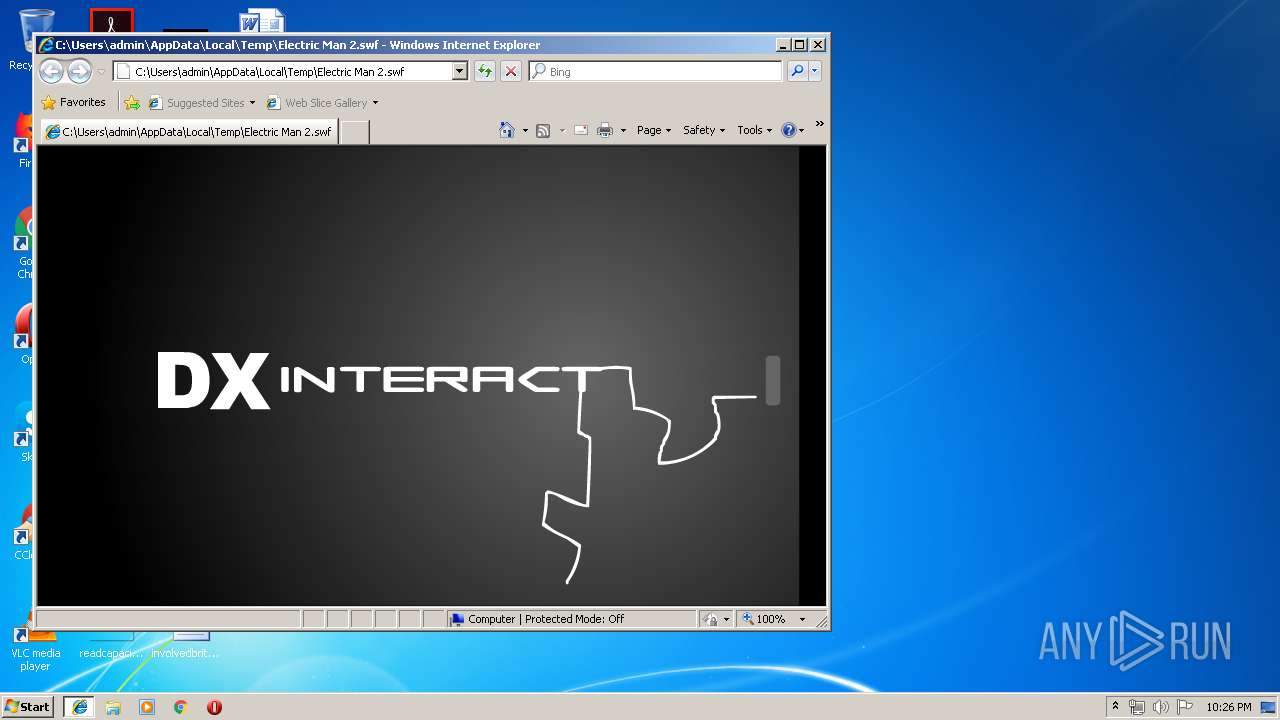Image resolution: width=1280 pixels, height=720 pixels.
Task: Click the gray scrollbar thumb in Flash content
Action: coord(773,380)
